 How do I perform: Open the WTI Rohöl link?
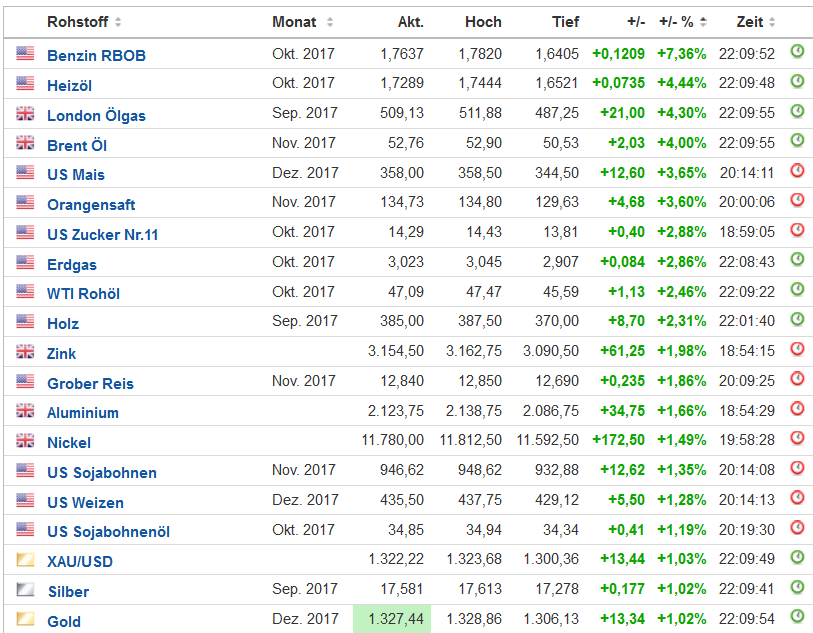83,293
